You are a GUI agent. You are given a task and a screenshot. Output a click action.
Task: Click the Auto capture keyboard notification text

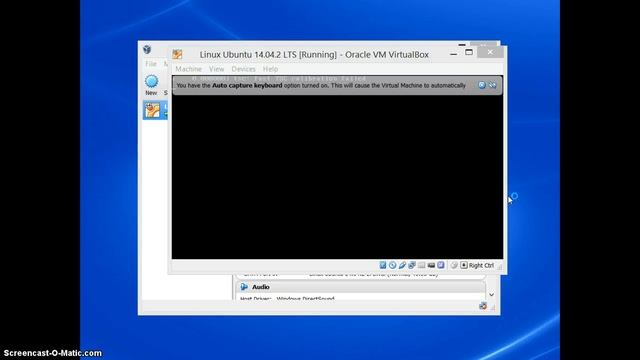coord(321,85)
